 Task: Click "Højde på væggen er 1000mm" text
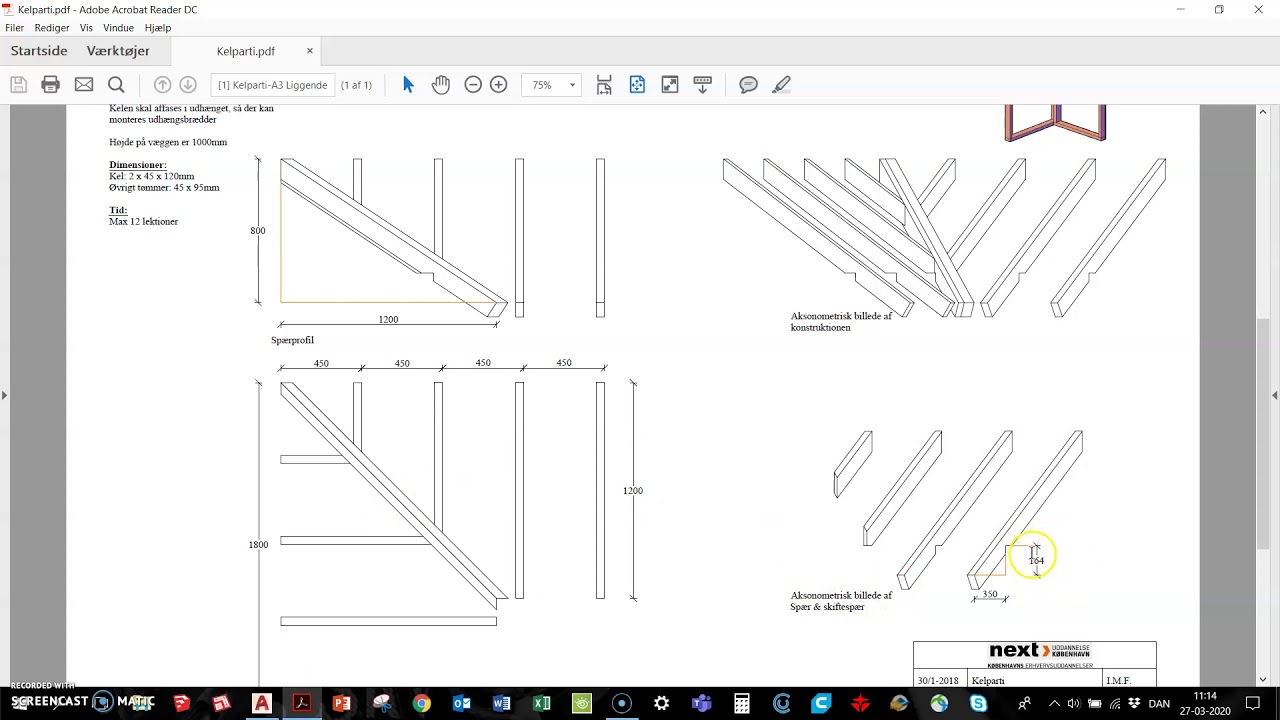click(x=168, y=142)
